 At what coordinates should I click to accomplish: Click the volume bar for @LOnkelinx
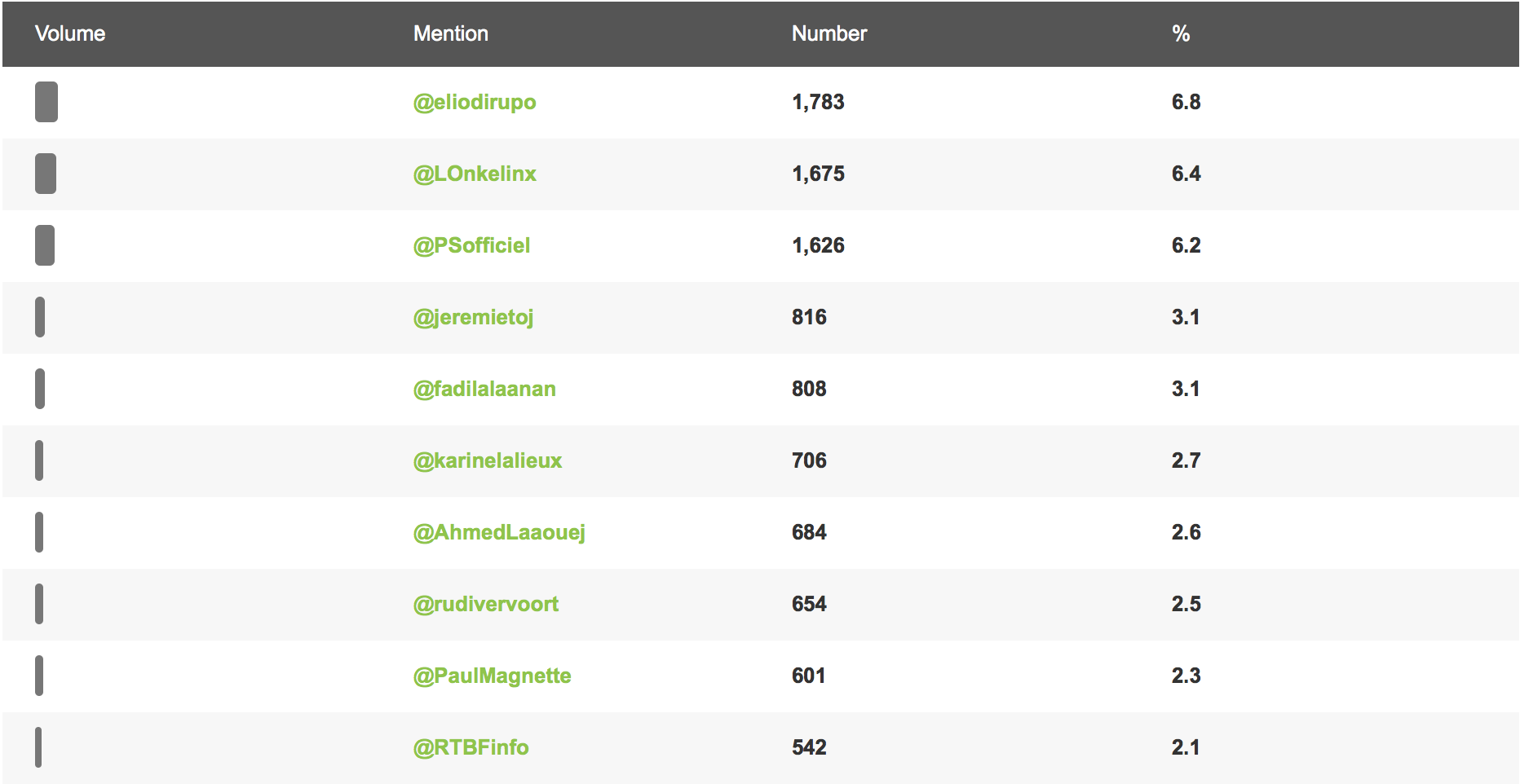click(46, 174)
